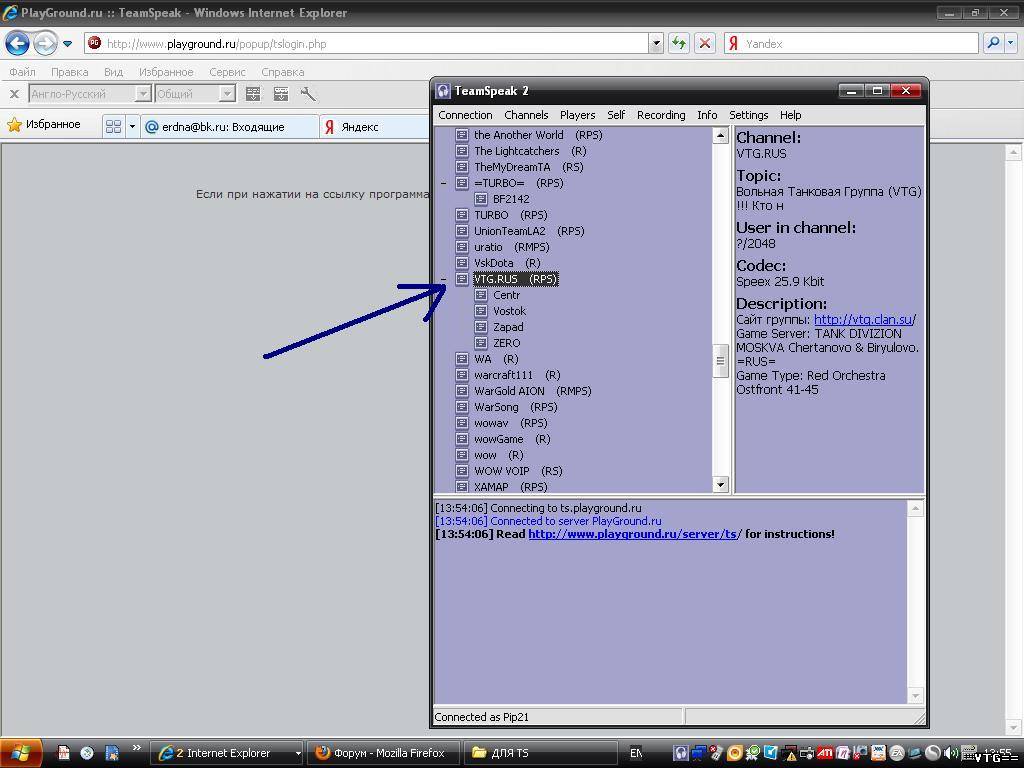Image resolution: width=1024 pixels, height=768 pixels.
Task: Click the Internet Explorer forward arrow
Action: pyautogui.click(x=45, y=44)
